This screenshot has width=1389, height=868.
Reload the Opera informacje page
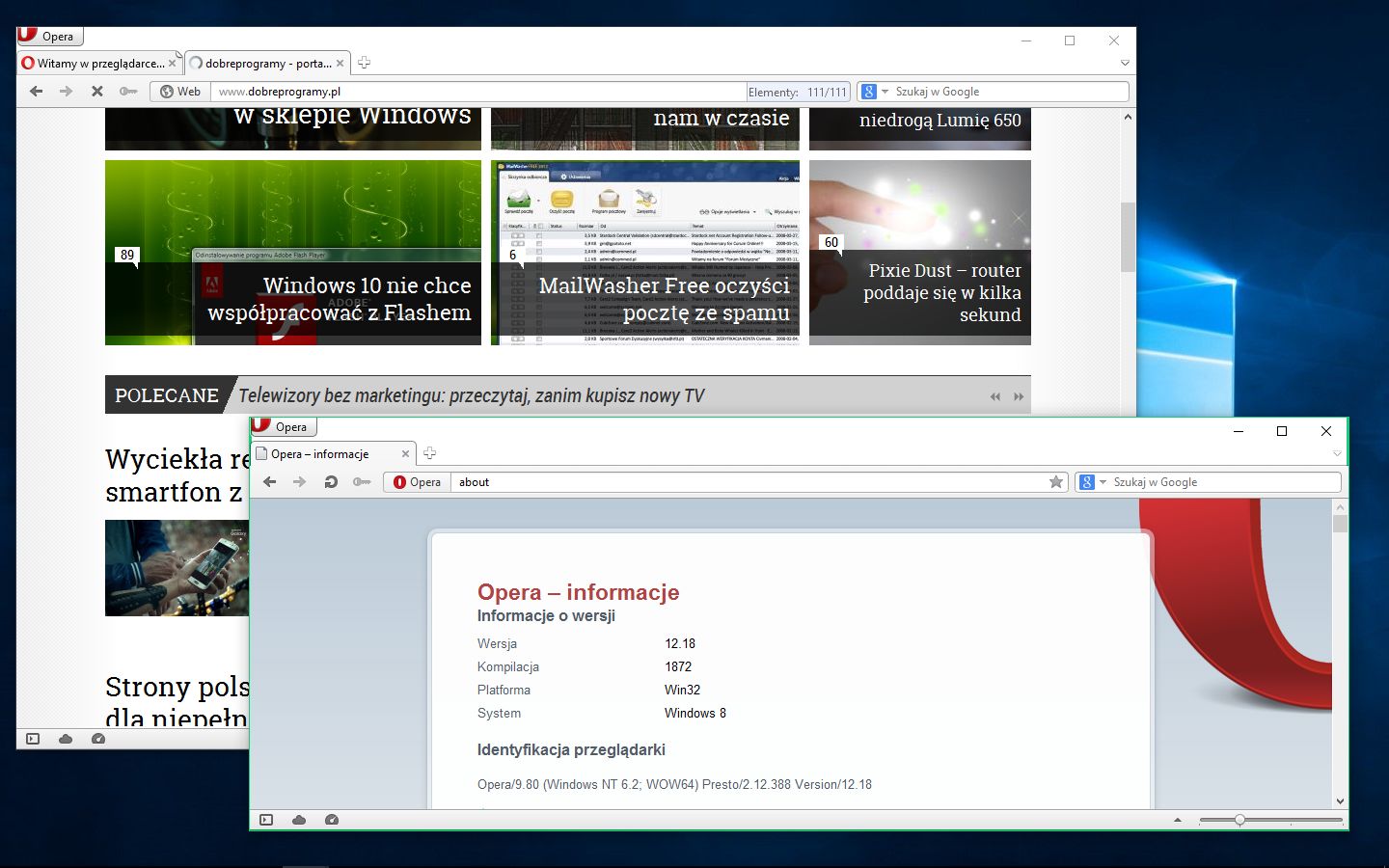[331, 482]
